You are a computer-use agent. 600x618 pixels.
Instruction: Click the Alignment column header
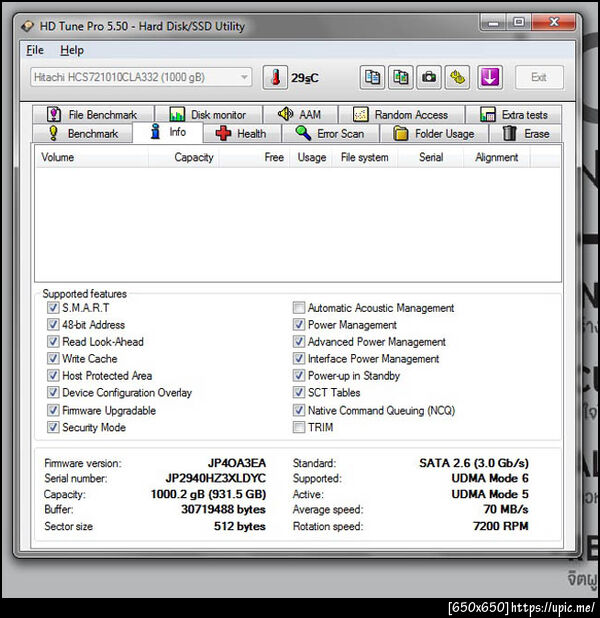[496, 157]
